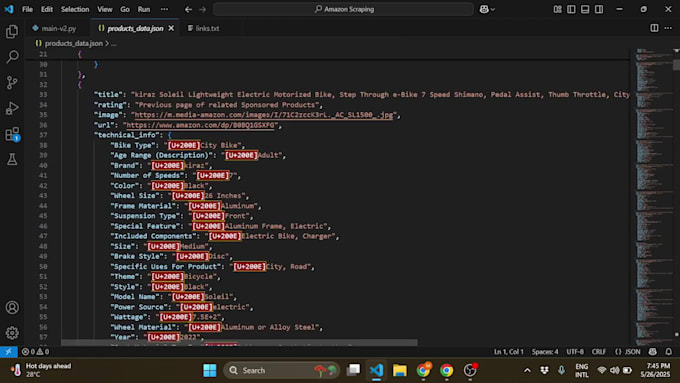
Task: Go back with the left arrow
Action: tap(188, 9)
